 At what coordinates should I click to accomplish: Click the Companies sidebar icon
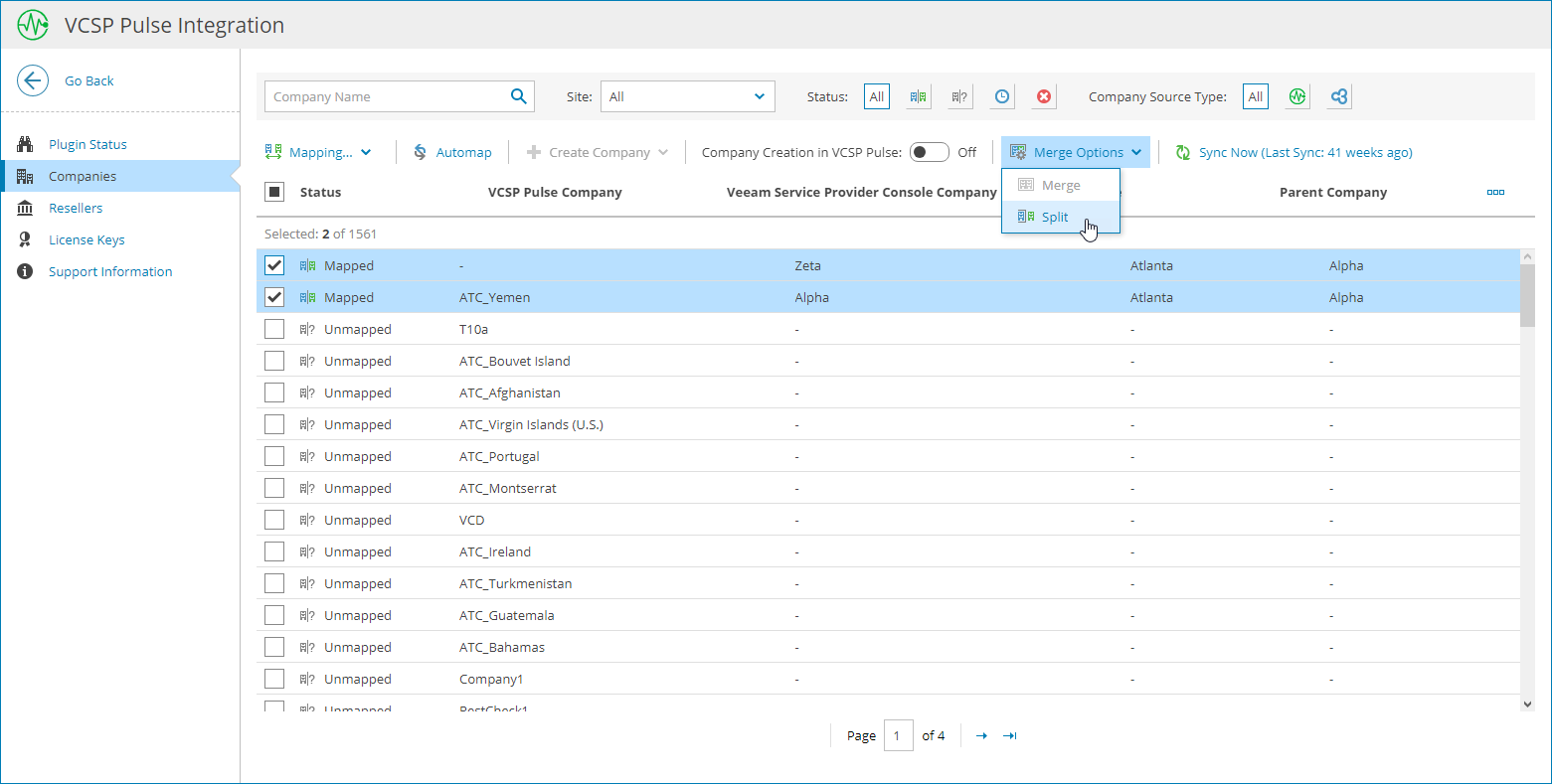pos(26,176)
